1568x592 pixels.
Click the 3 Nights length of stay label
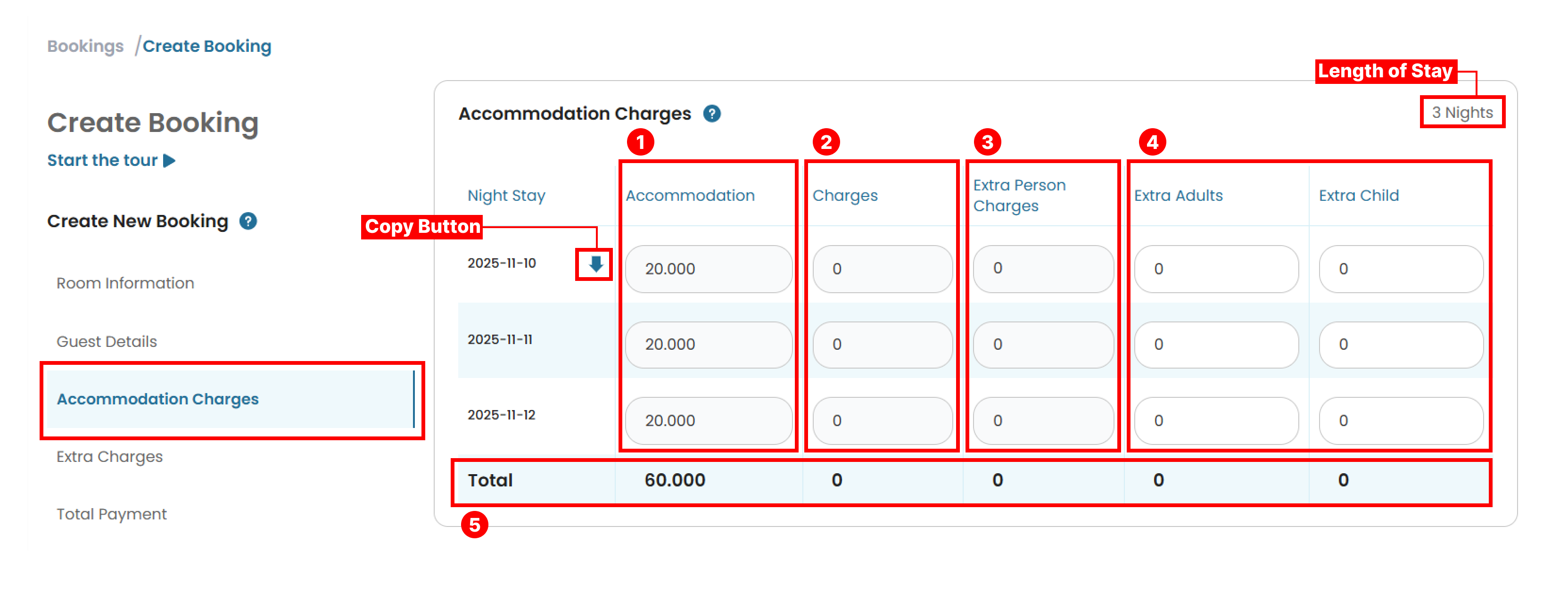pyautogui.click(x=1462, y=113)
